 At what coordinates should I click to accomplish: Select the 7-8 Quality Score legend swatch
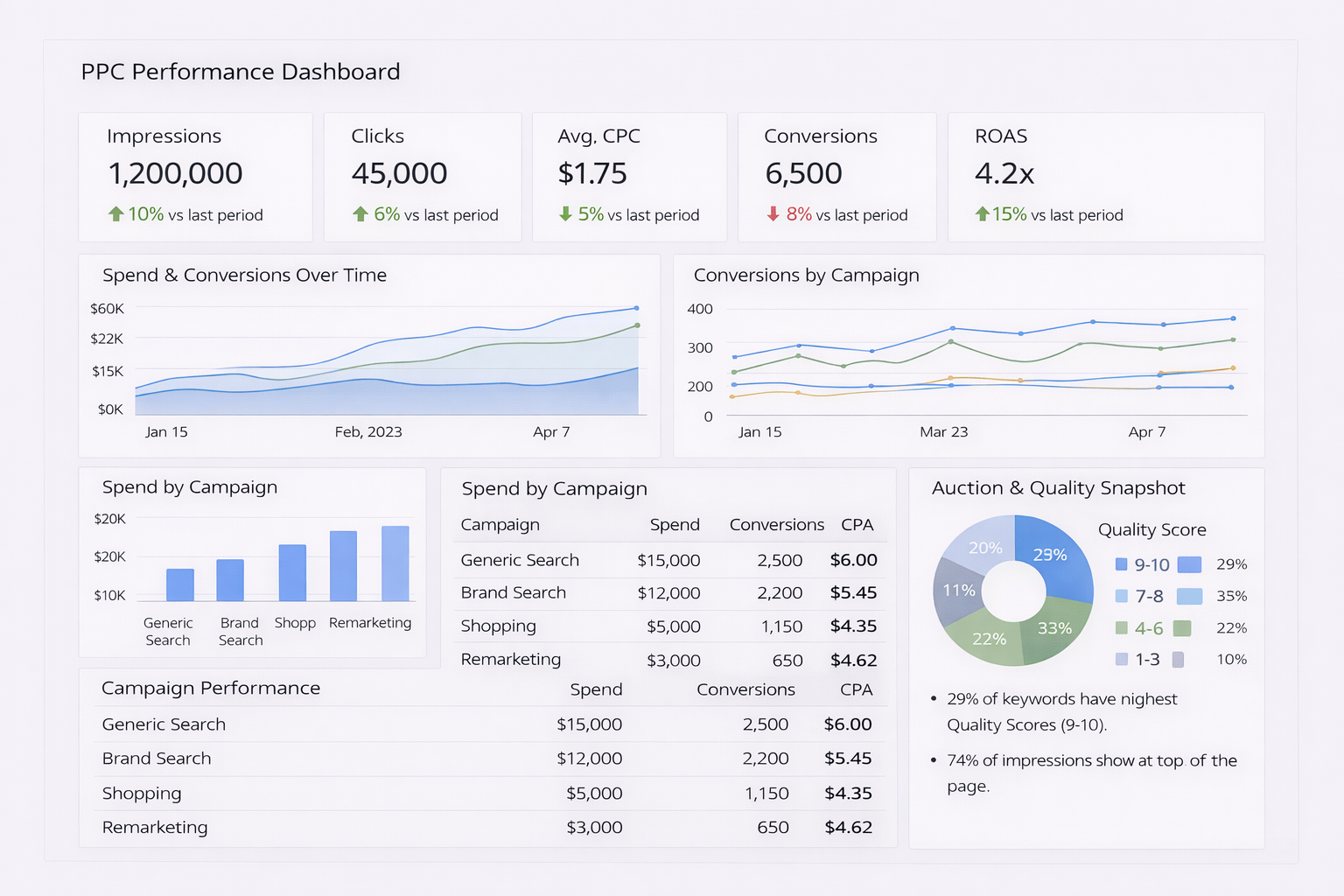[x=1121, y=596]
